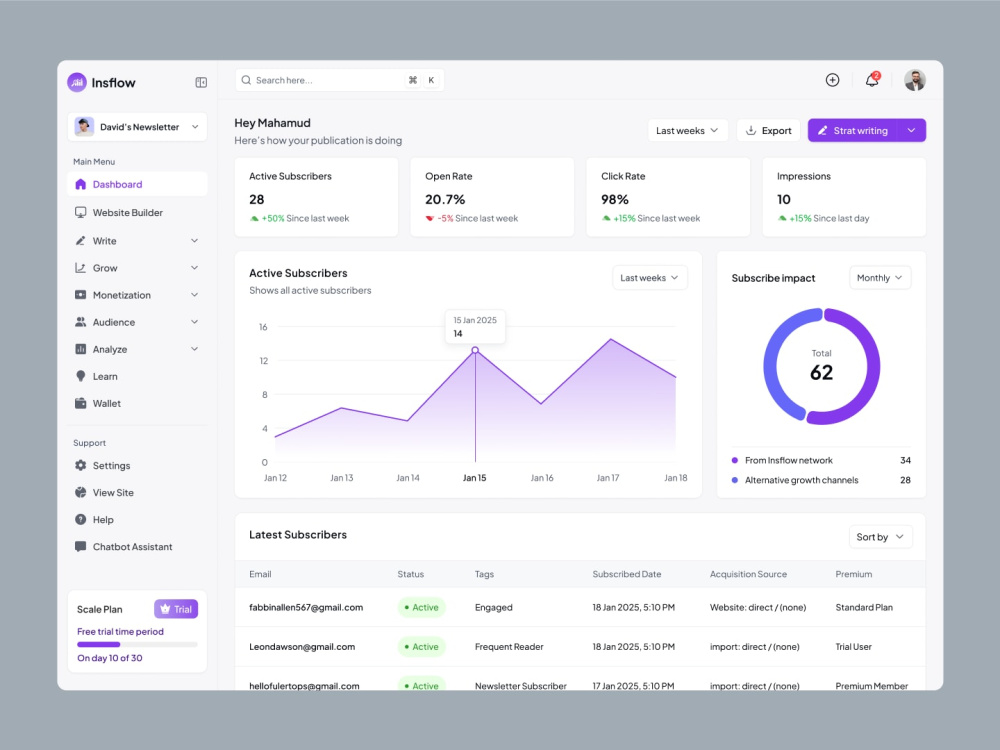Viewport: 1000px width, 750px height.
Task: Open the View Site menu item
Action: [137, 492]
